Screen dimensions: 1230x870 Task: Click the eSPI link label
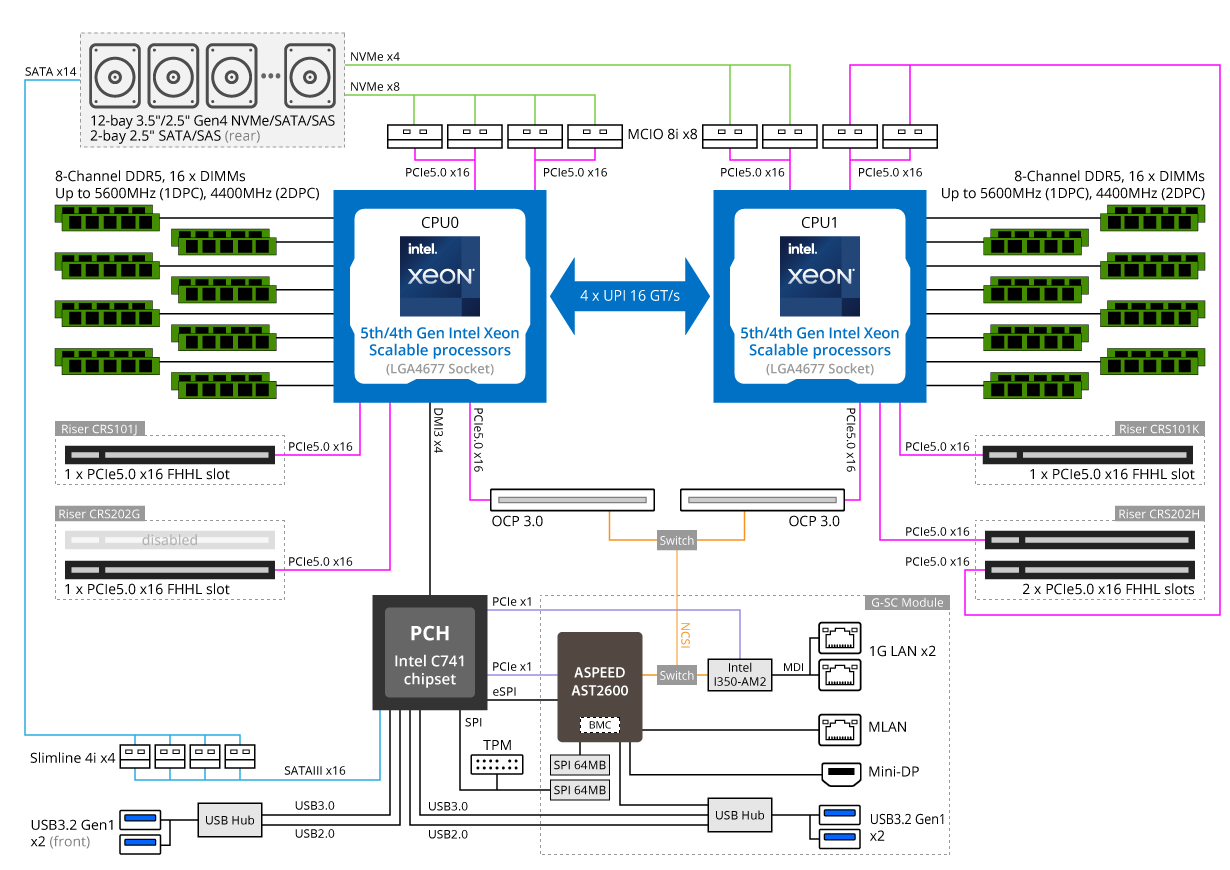tap(506, 690)
